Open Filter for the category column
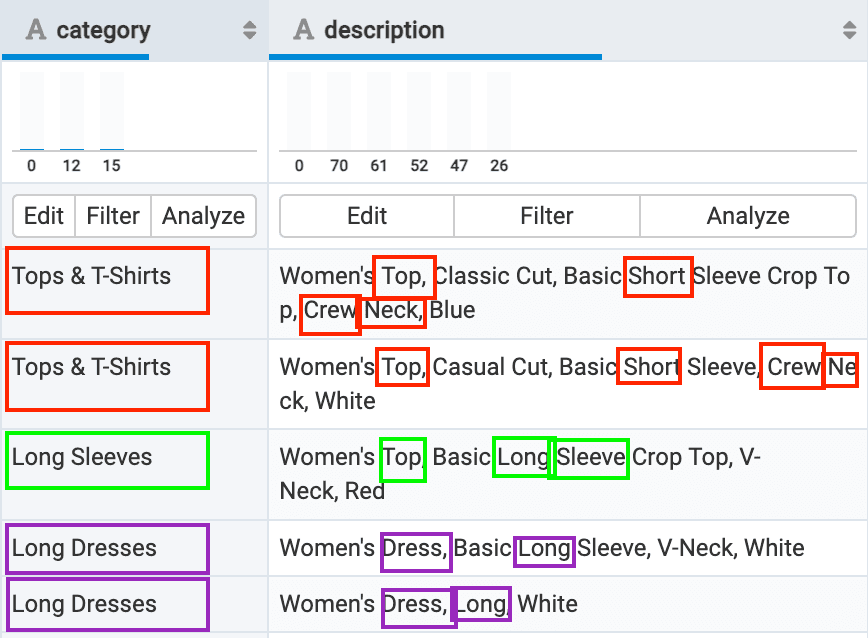 113,216
